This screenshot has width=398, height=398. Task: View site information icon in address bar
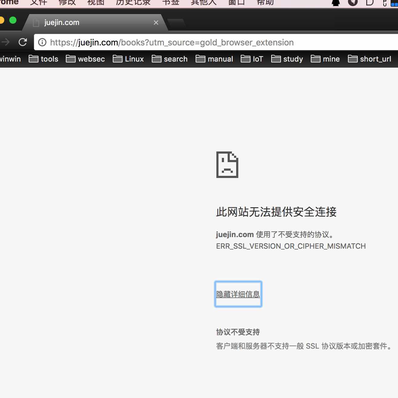[42, 42]
